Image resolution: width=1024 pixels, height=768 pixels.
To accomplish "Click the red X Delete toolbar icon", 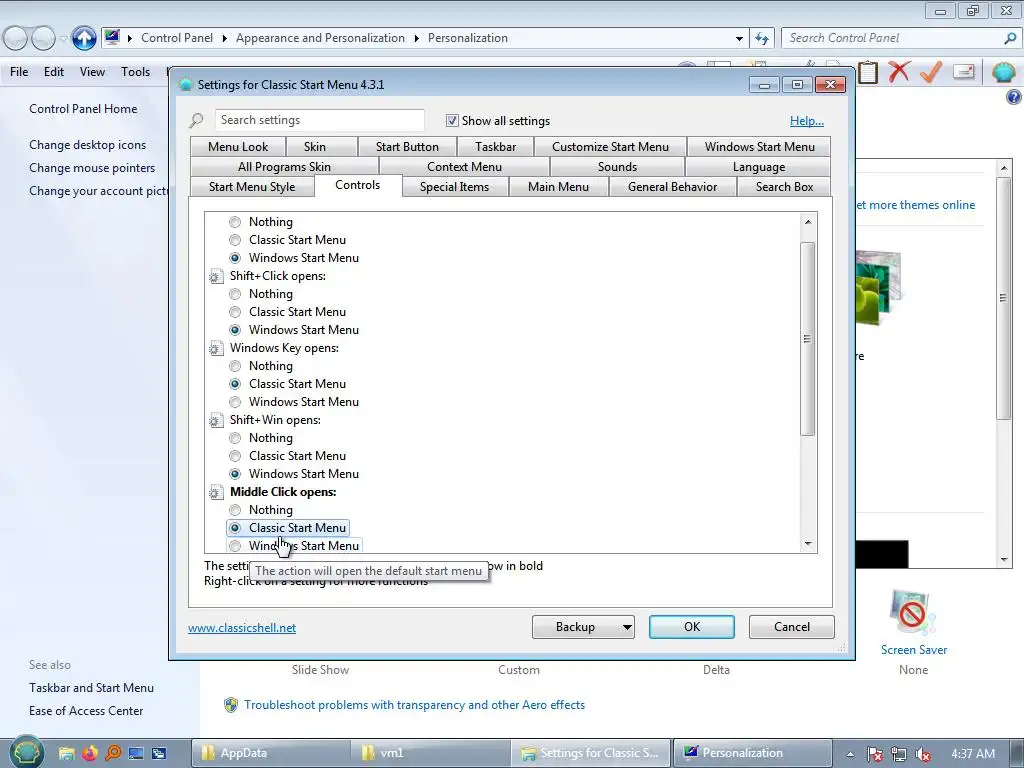I will (899, 72).
